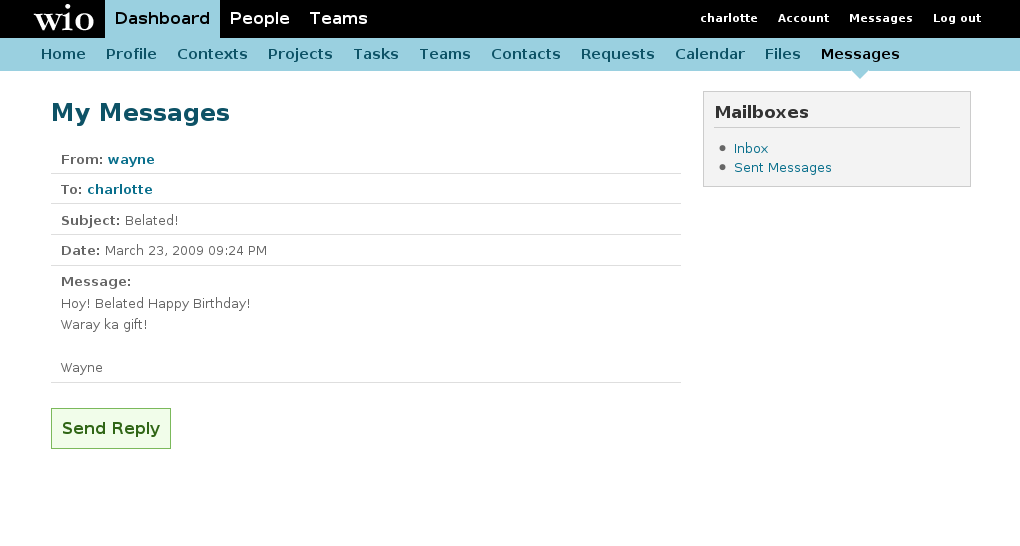
Task: Open Calendar page
Action: tap(710, 54)
